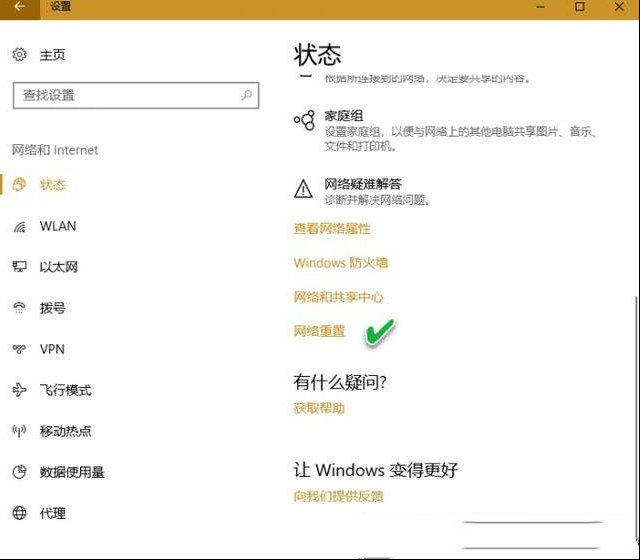Open the Home gear icon
Screen dimensions: 640x560
pos(19,54)
